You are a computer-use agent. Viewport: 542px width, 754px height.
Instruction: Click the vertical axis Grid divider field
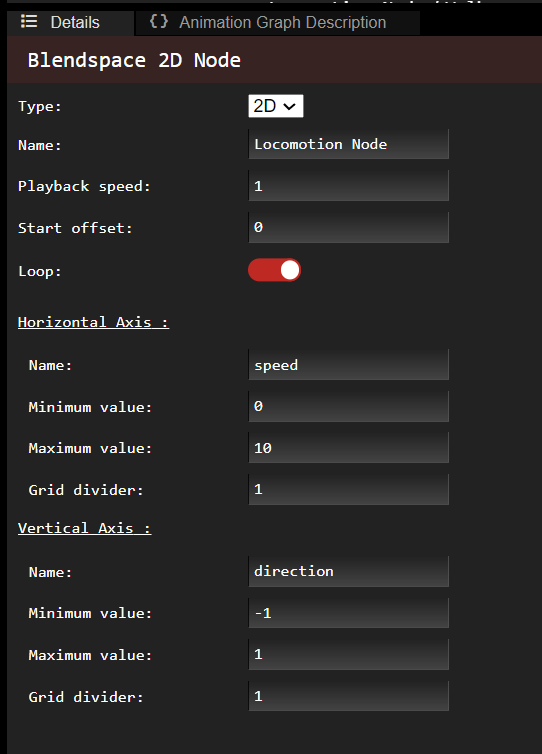pyautogui.click(x=349, y=696)
